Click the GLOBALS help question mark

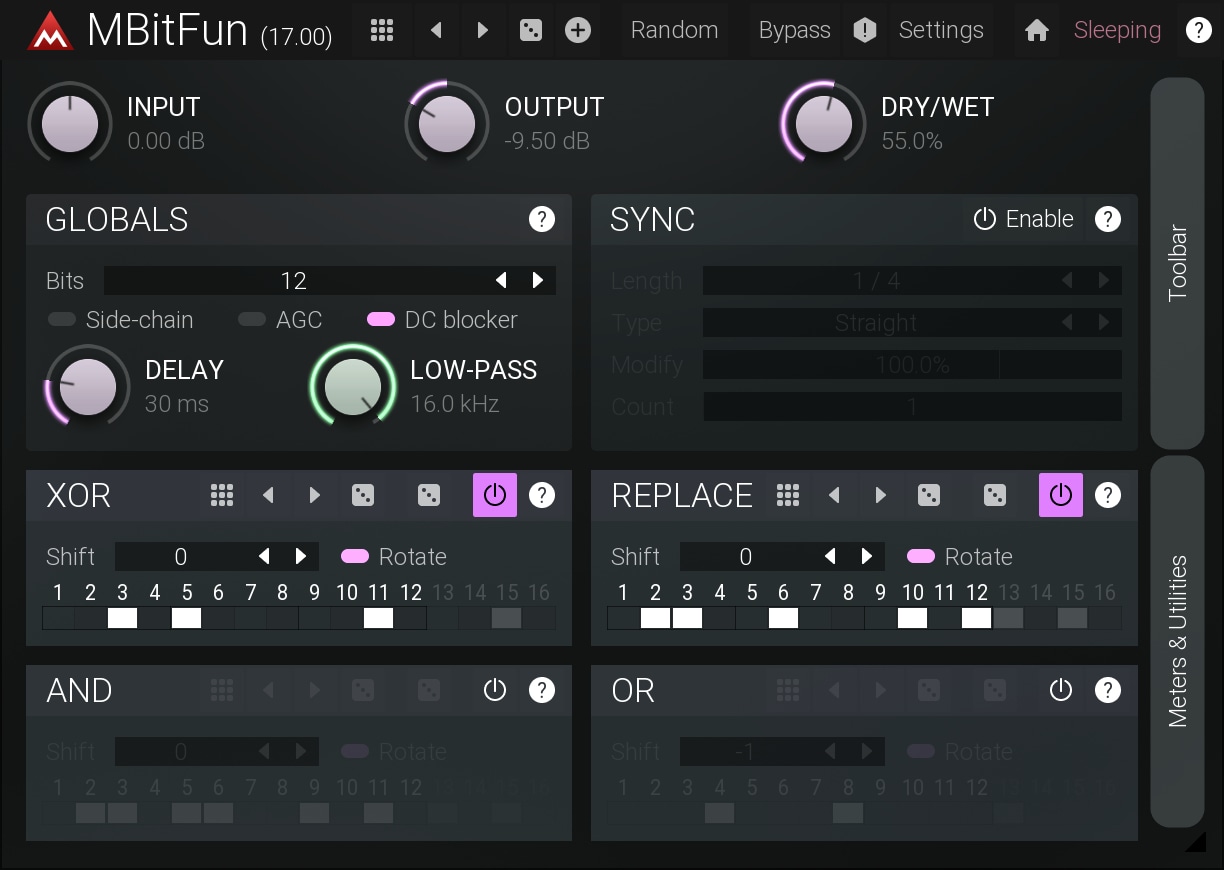(x=541, y=219)
